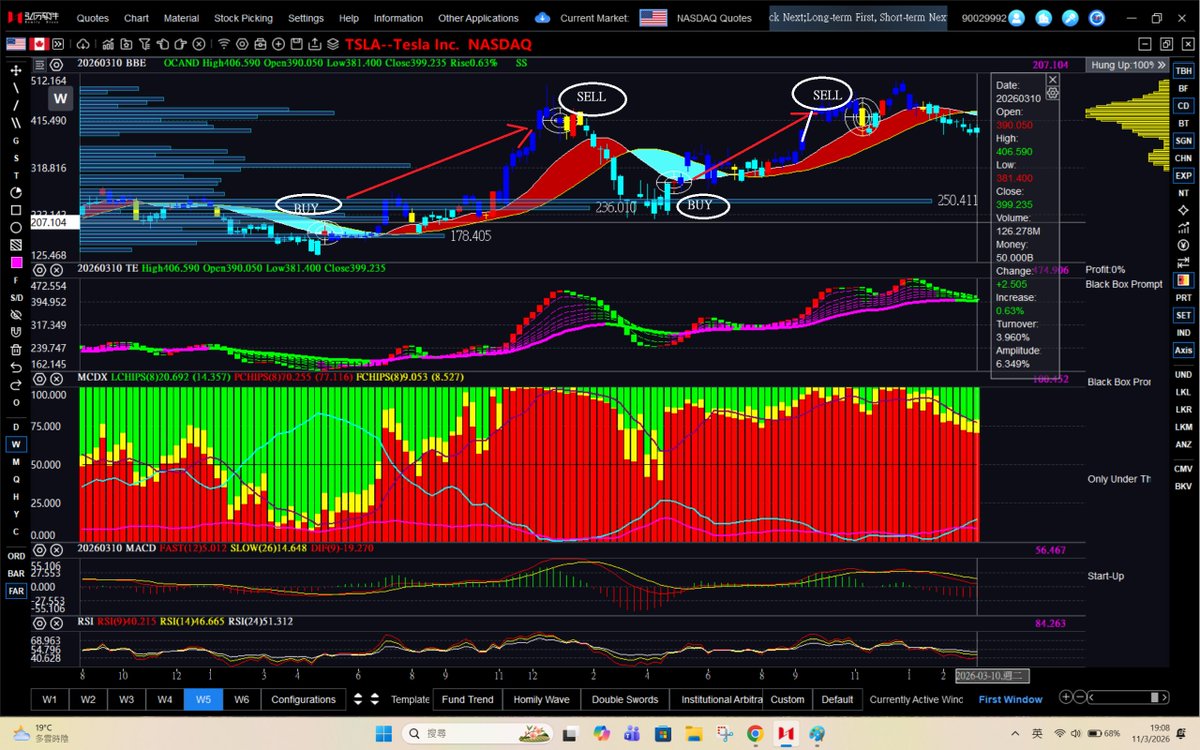Viewport: 1200px width, 750px height.
Task: Select the ellipse drawing tool
Action: [x=16, y=227]
